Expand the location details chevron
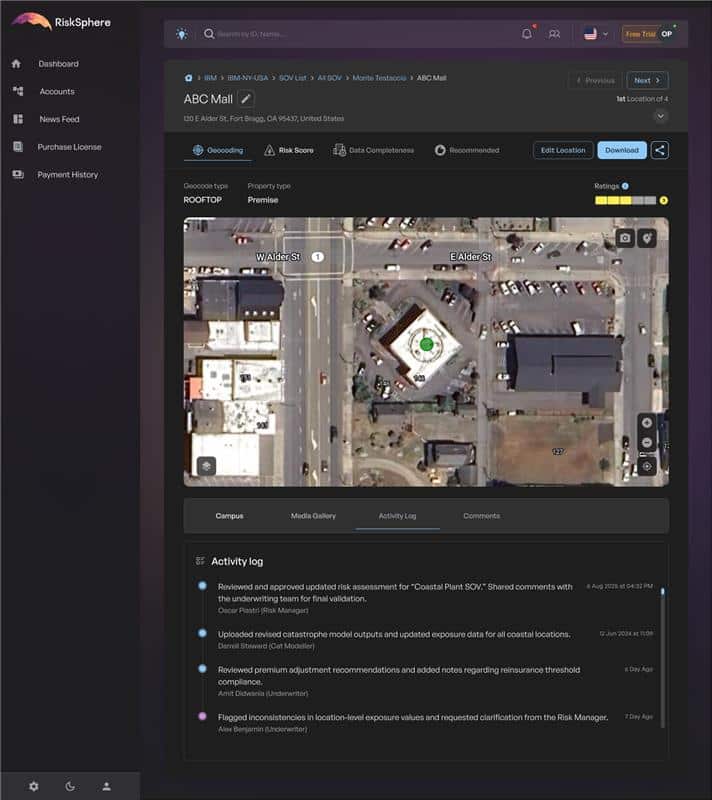The width and height of the screenshot is (712, 800). 660,116
